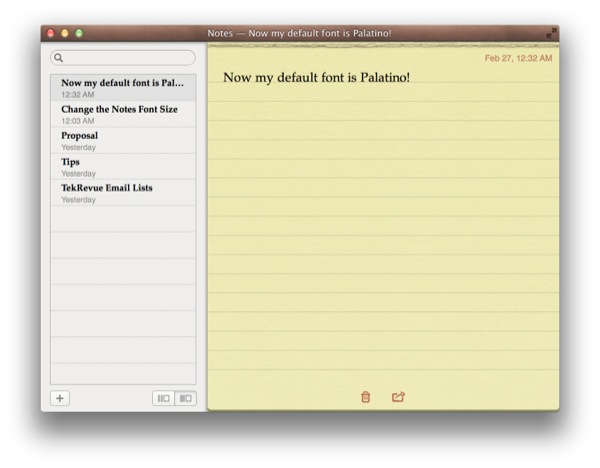Close the Notes window with the red button
The image size is (600, 468).
pyautogui.click(x=51, y=33)
